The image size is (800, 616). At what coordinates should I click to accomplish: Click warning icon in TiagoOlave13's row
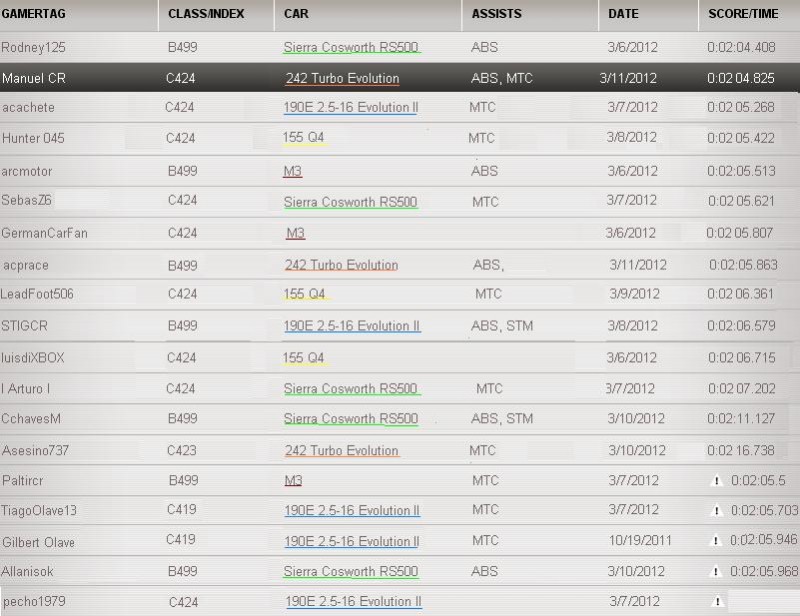[x=715, y=511]
